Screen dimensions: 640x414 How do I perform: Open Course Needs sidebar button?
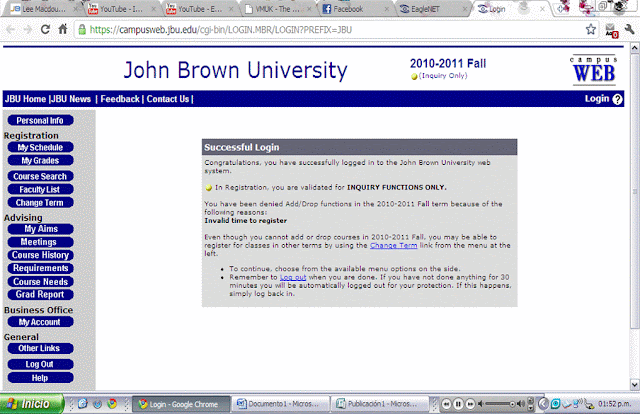[40, 282]
